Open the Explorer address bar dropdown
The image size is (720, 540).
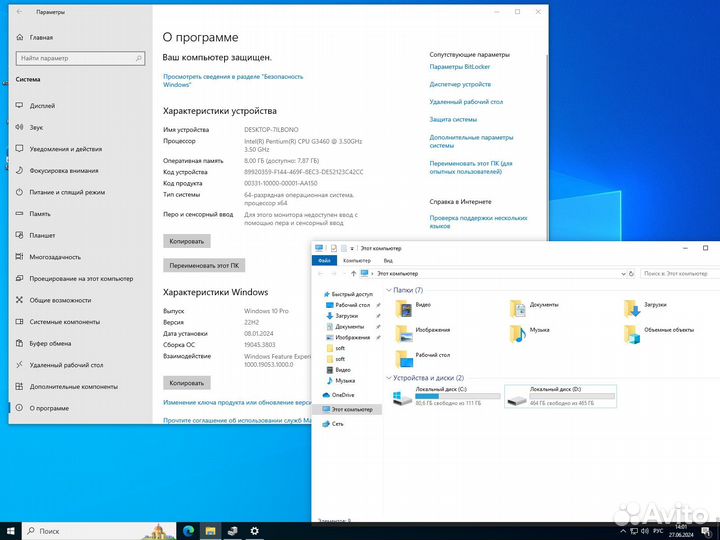[x=623, y=273]
